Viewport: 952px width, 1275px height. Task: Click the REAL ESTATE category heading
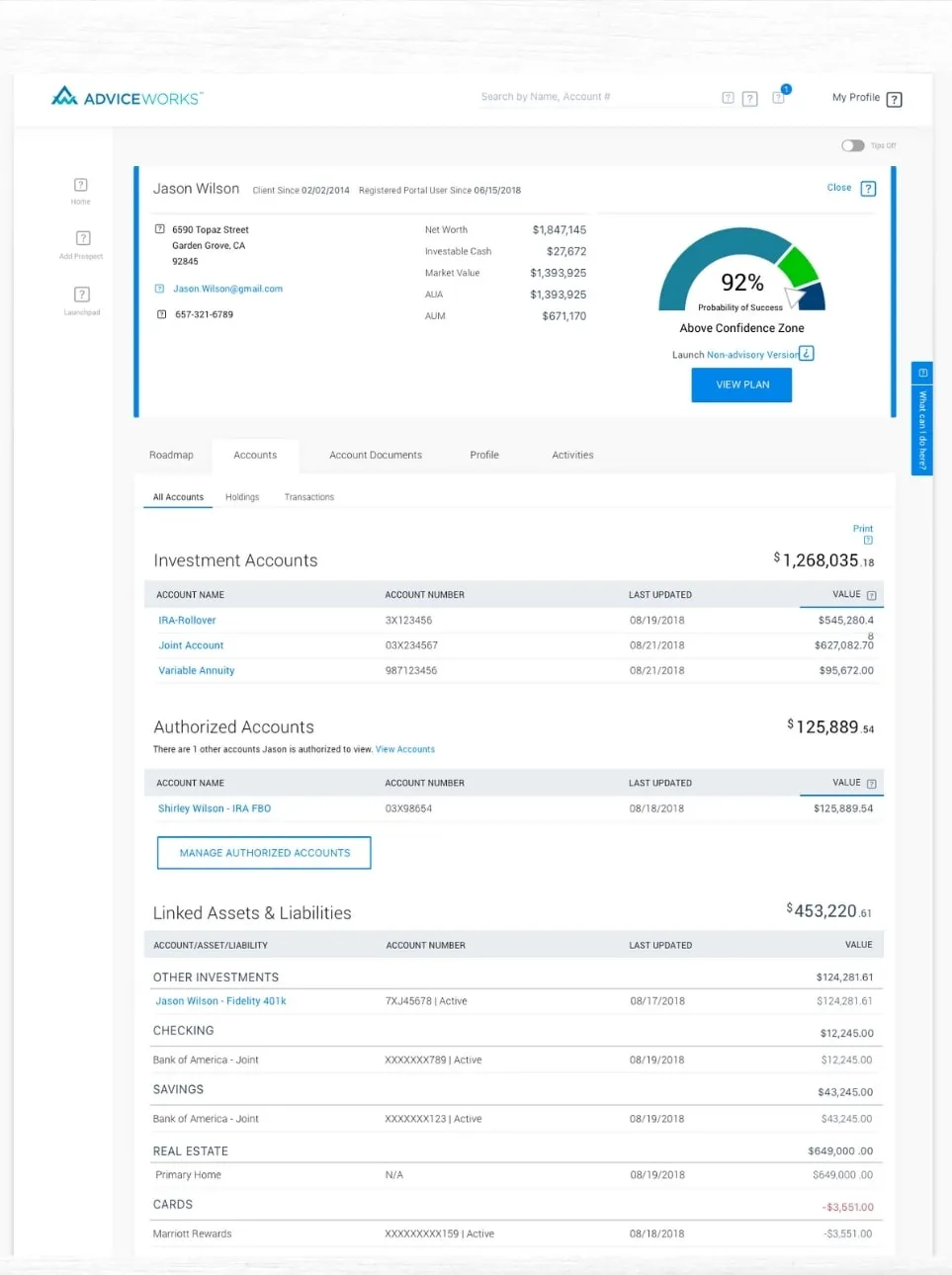pos(191,1151)
